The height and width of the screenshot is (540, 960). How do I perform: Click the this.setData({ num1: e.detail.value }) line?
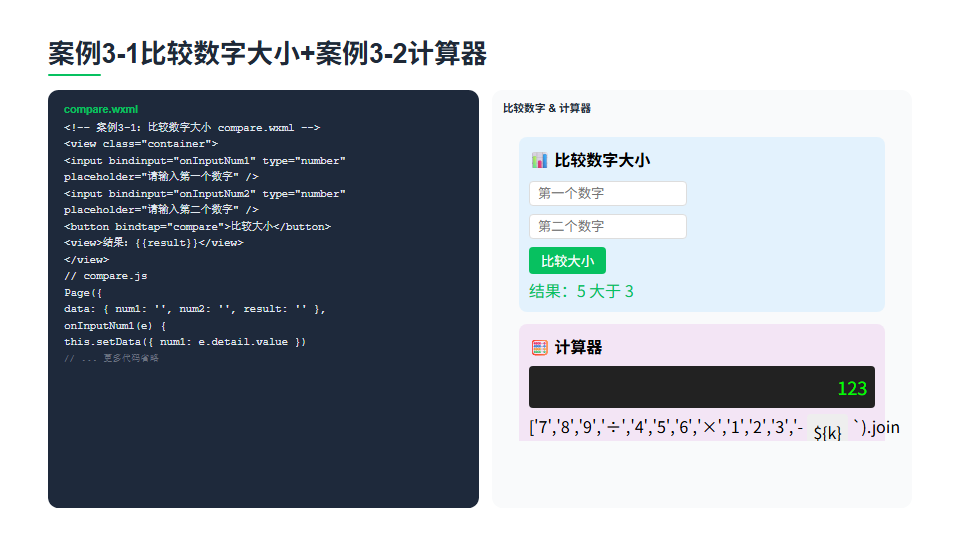coord(185,342)
